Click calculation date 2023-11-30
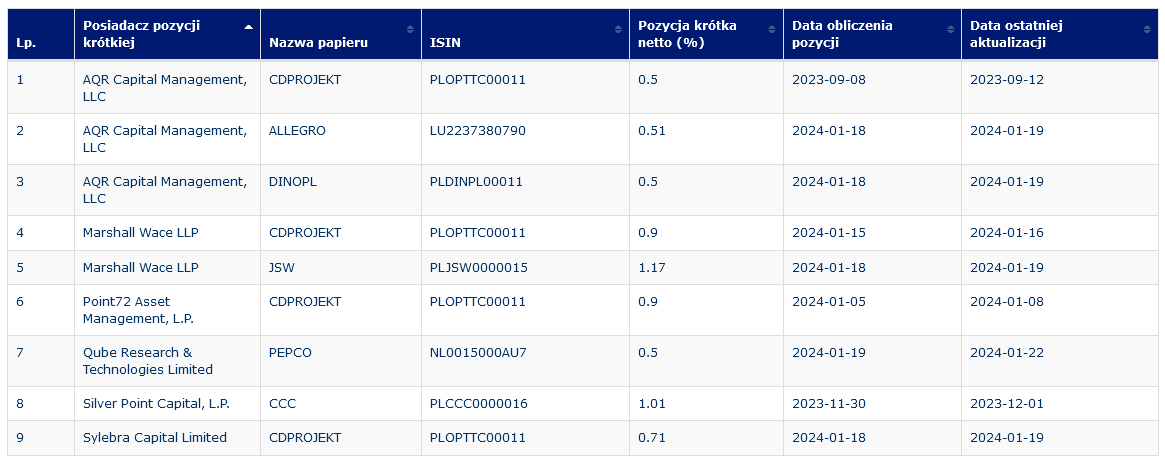This screenshot has height=459, width=1165. coord(828,404)
